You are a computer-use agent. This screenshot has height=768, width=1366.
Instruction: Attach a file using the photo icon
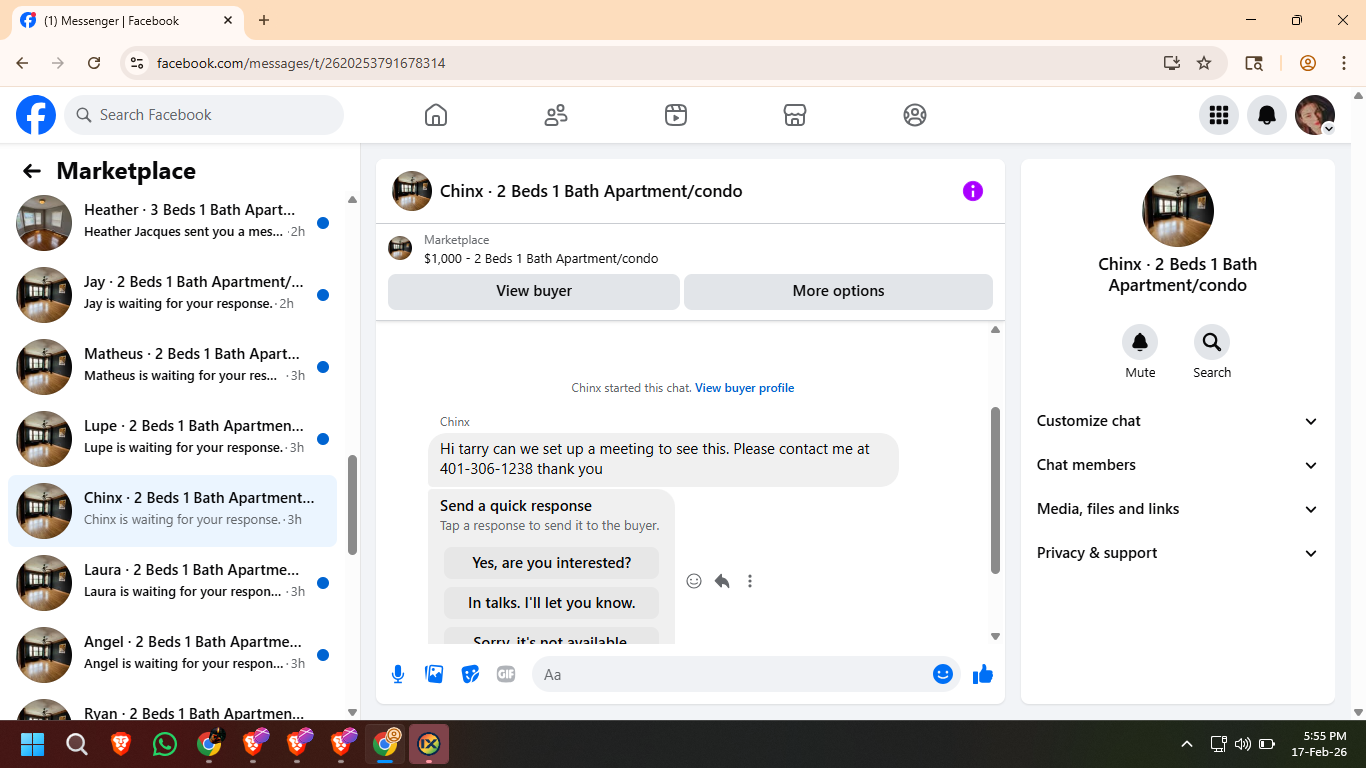[434, 674]
